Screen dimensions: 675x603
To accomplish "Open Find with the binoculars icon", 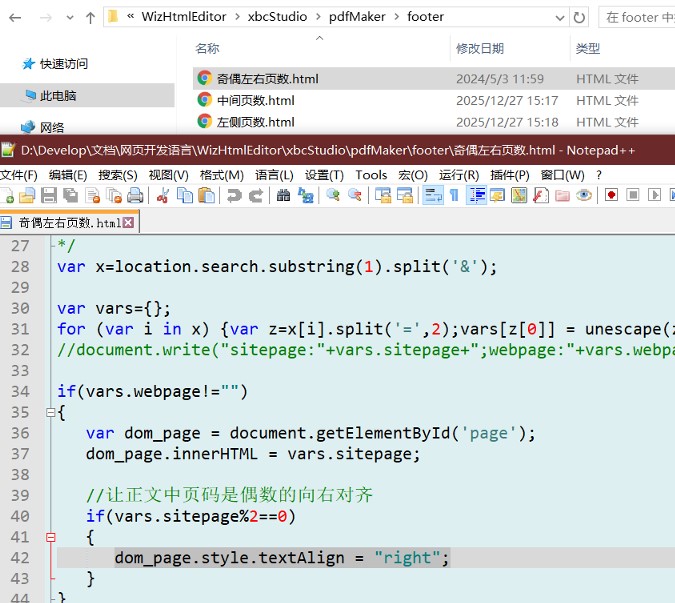I will [x=283, y=195].
